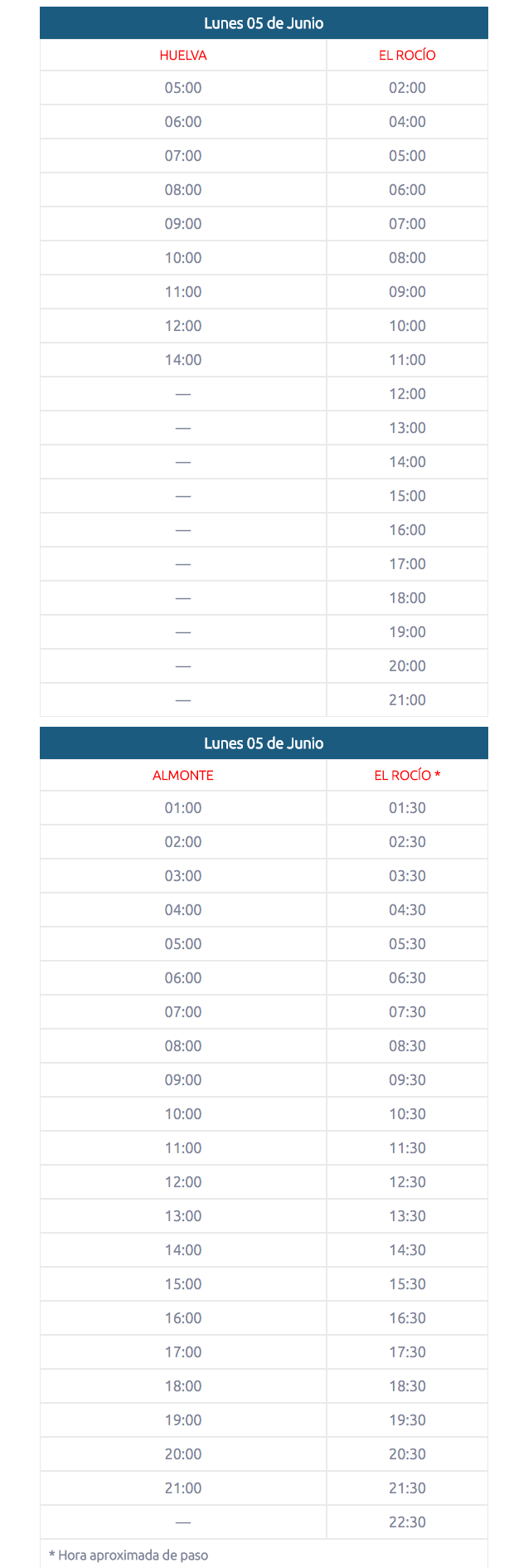
Task: Click the 01:00 time under ALMONTE
Action: [183, 808]
